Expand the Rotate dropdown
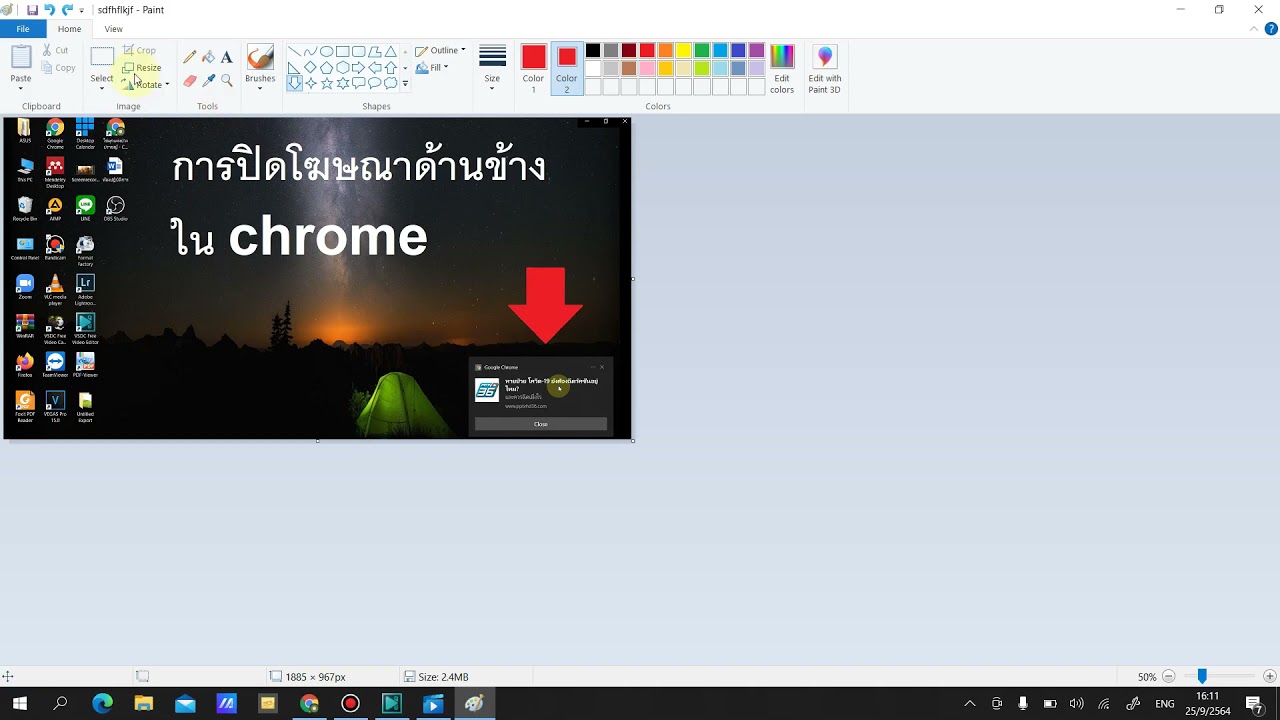 (x=168, y=84)
